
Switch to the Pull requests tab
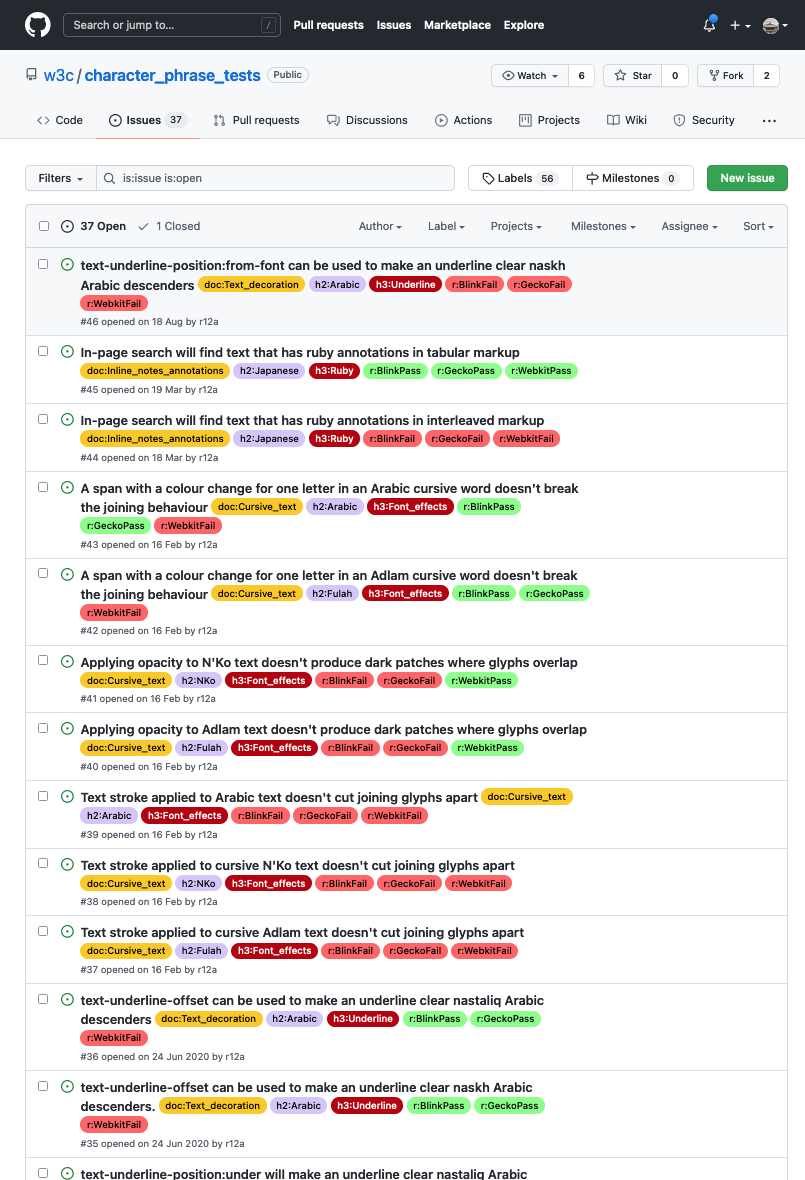pyautogui.click(x=256, y=120)
